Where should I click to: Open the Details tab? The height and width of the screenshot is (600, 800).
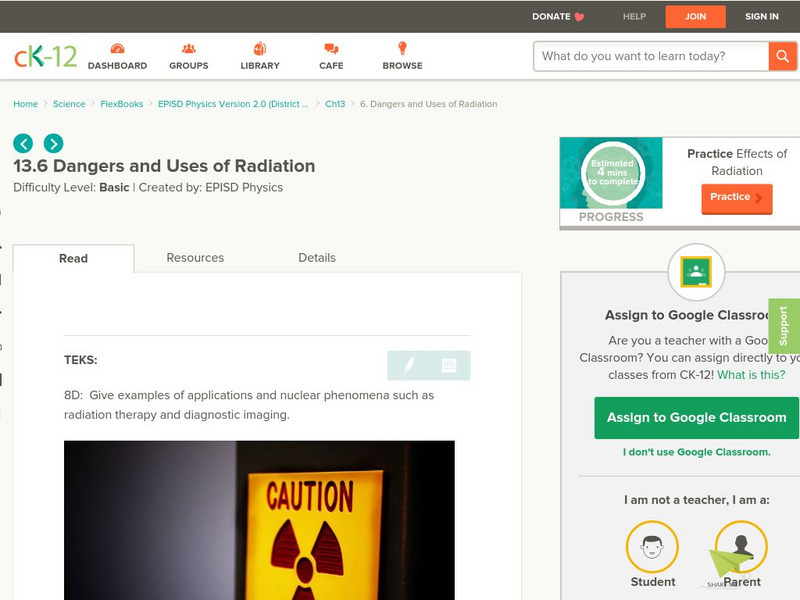click(318, 257)
